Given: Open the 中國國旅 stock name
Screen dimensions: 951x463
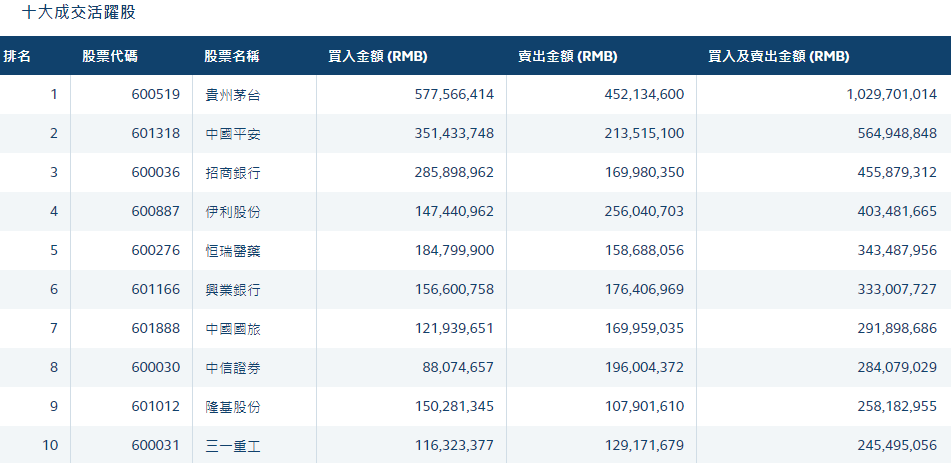Looking at the screenshot, I should tap(233, 329).
